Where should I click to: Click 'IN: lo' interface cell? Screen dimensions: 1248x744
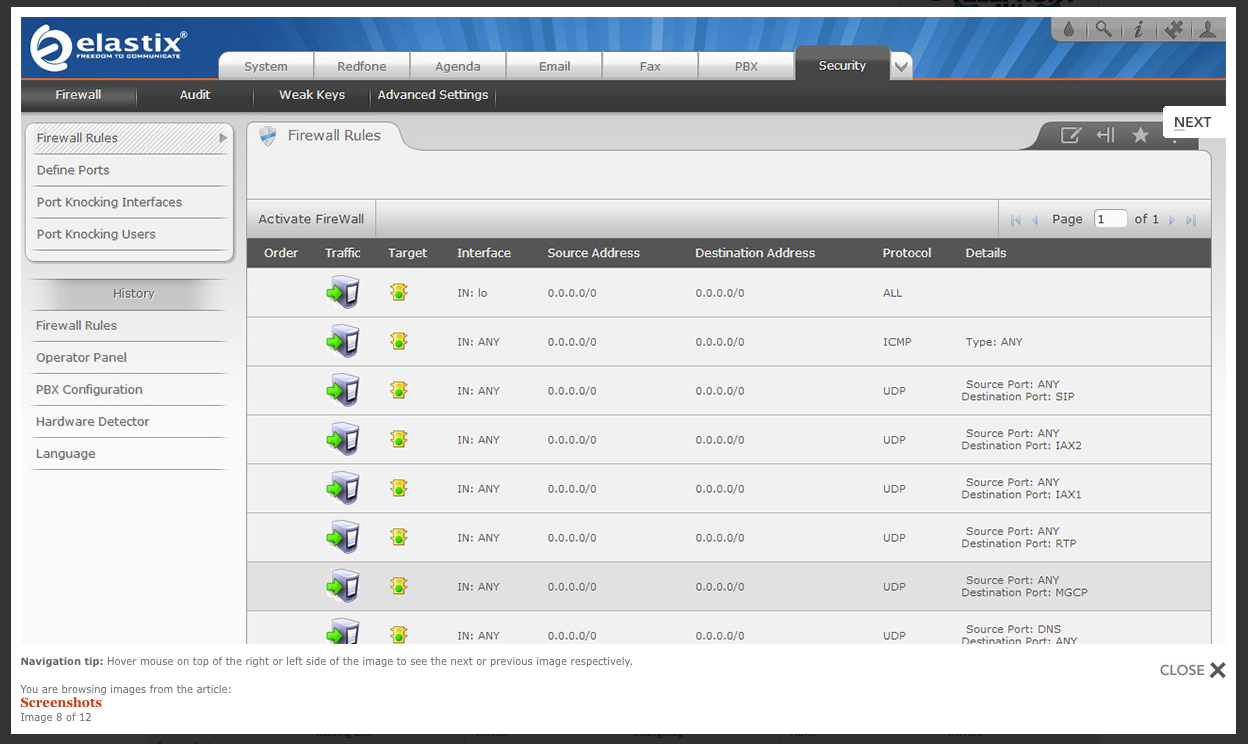pos(472,293)
